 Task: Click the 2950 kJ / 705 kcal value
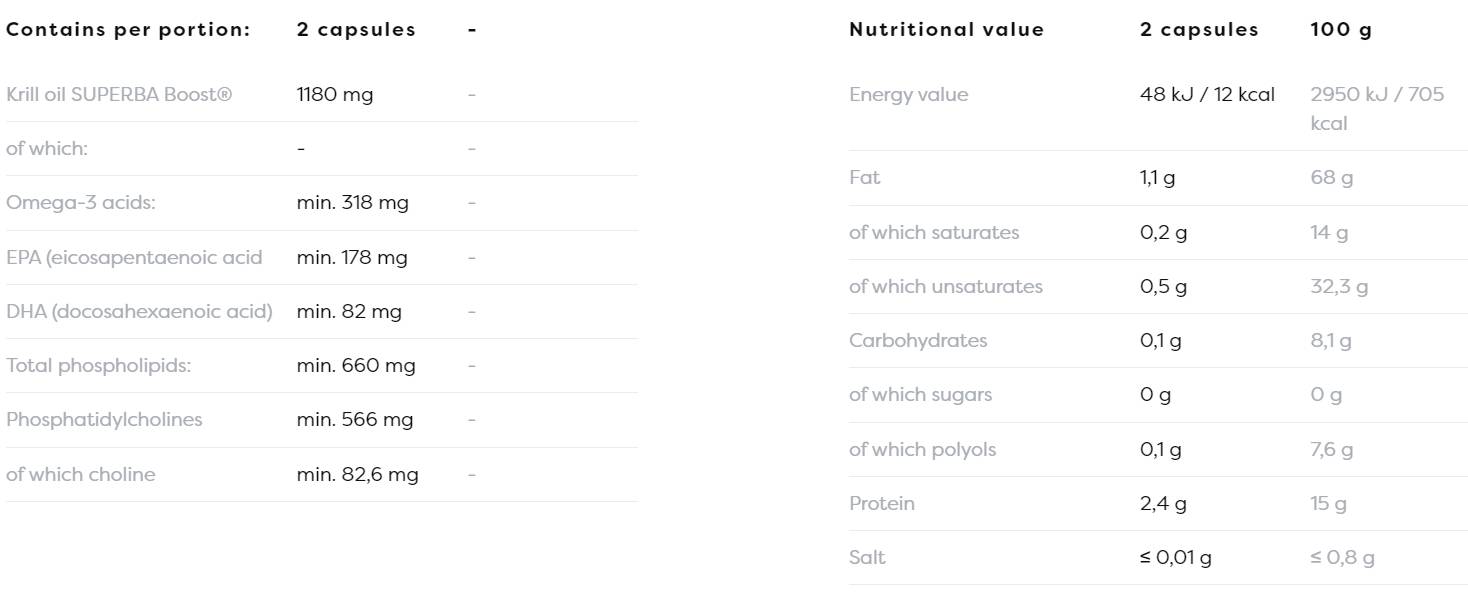(1377, 108)
